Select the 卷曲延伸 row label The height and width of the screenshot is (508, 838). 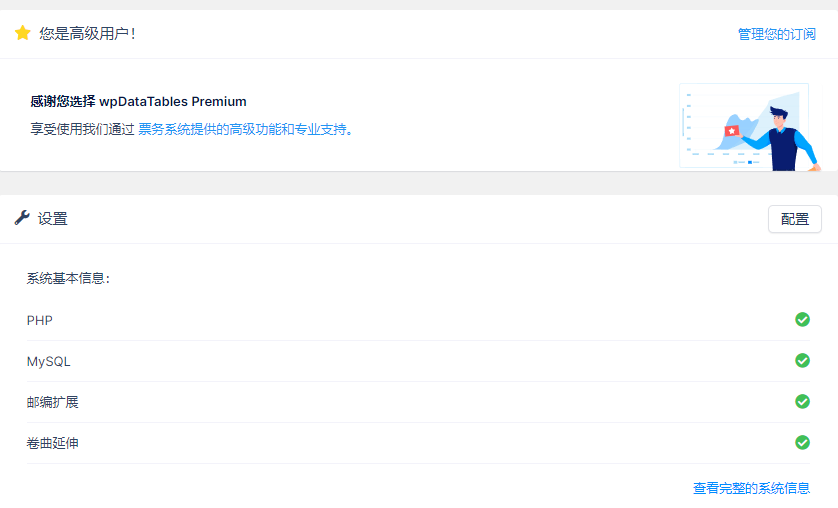tap(52, 443)
